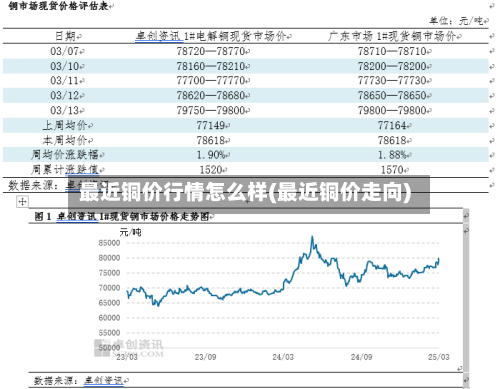Click the cumulative change value 1520
Image resolution: width=500 pixels, height=389 pixels.
click(x=211, y=170)
